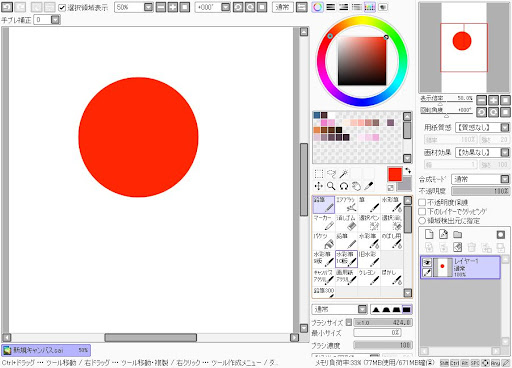The width and height of the screenshot is (512, 368).
Task: Select the flattest brush edge shape
Action: (x=406, y=310)
